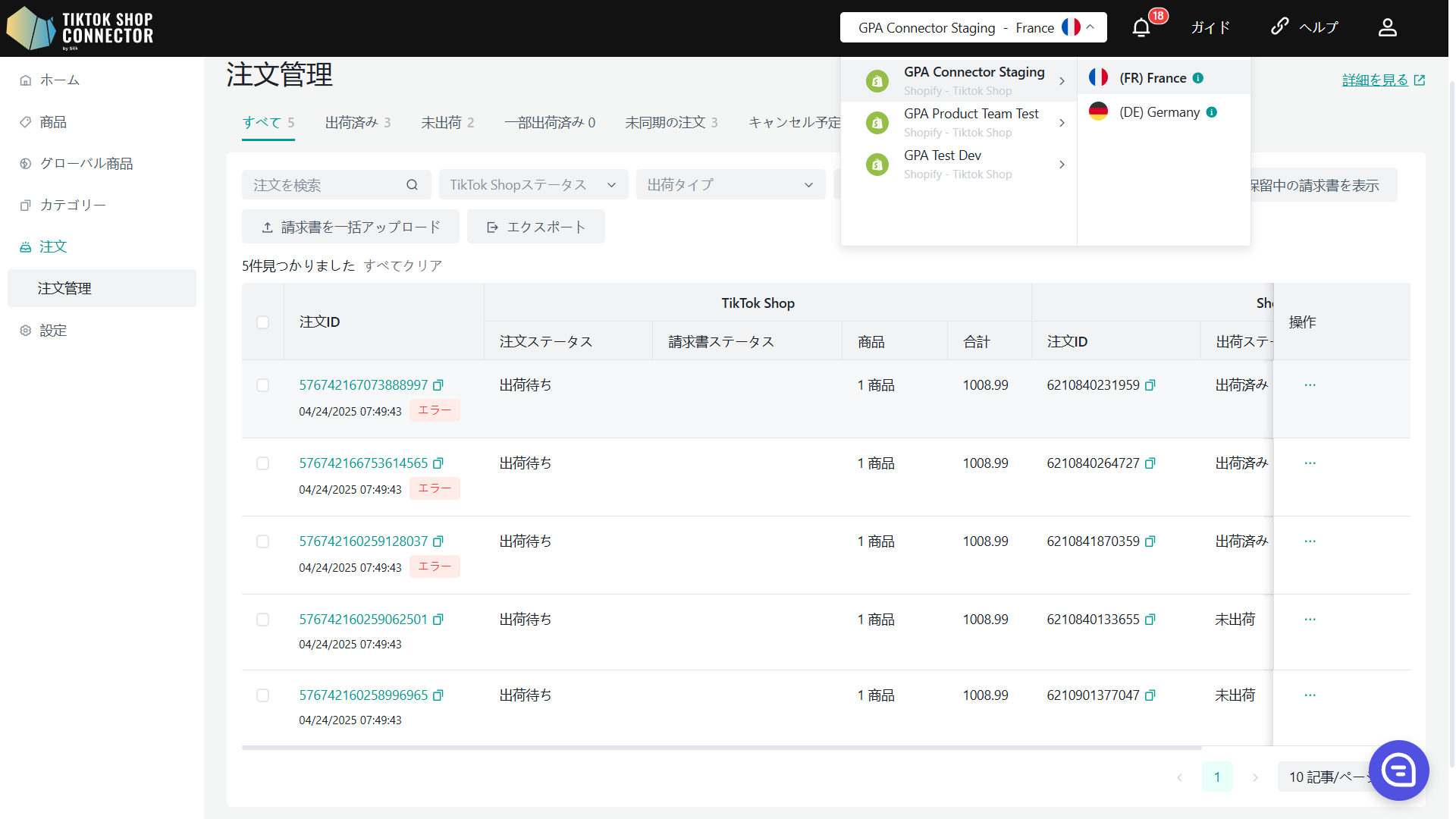Choose (DE) Germany region
This screenshot has width=1456, height=819.
(x=1163, y=112)
